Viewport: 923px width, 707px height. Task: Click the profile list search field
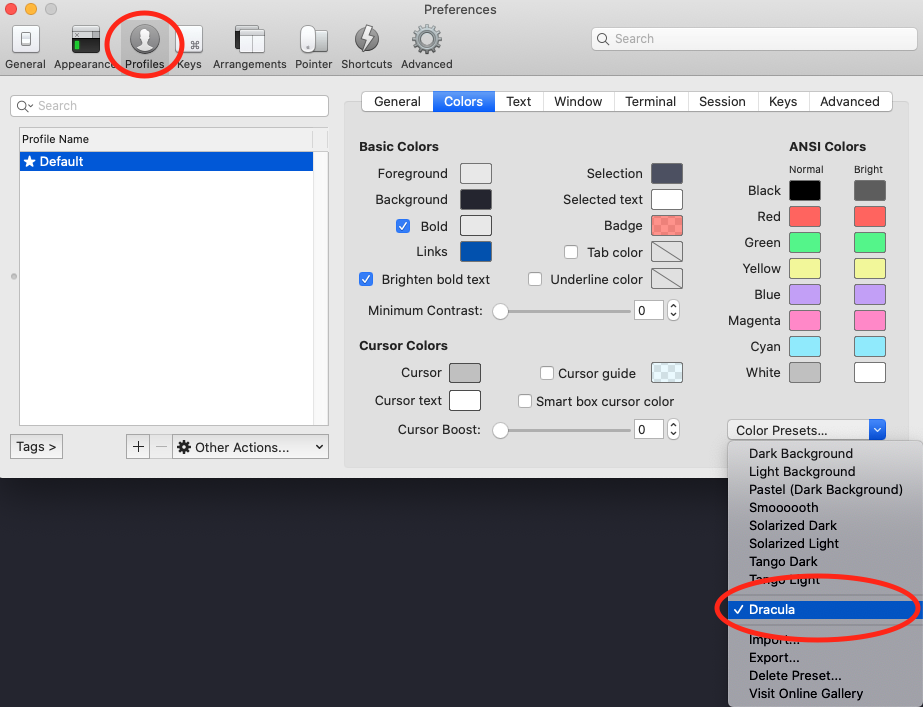(170, 106)
